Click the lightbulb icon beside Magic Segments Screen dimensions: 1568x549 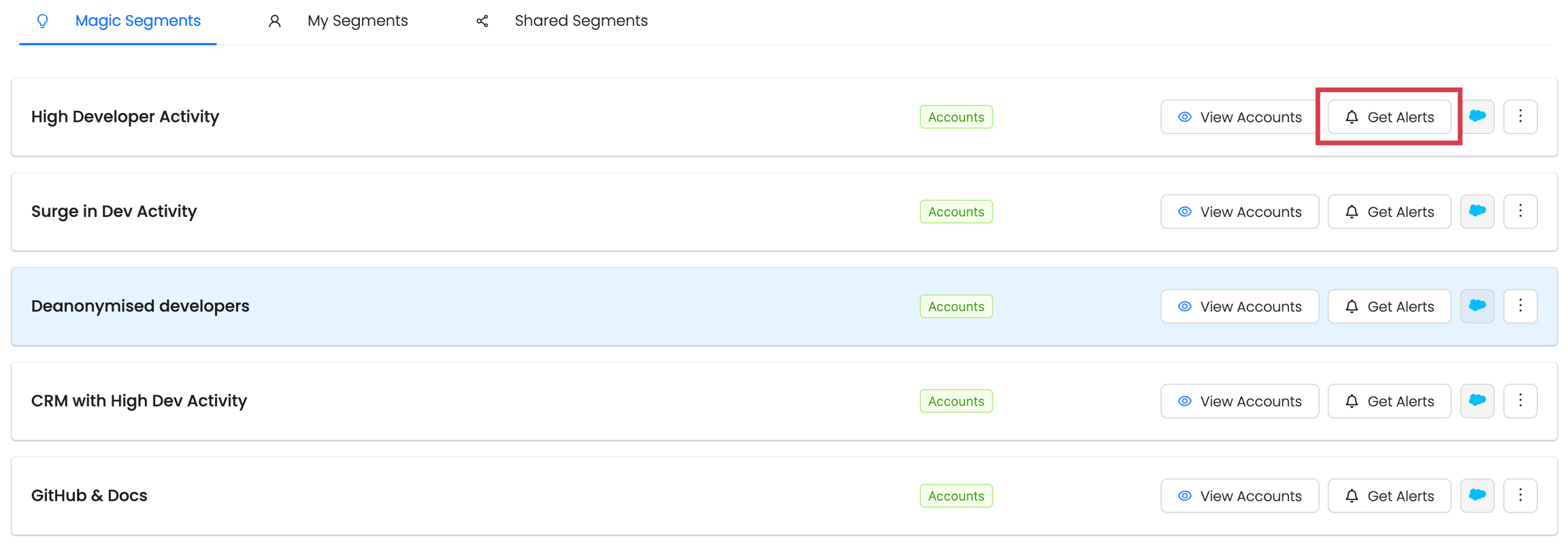43,21
